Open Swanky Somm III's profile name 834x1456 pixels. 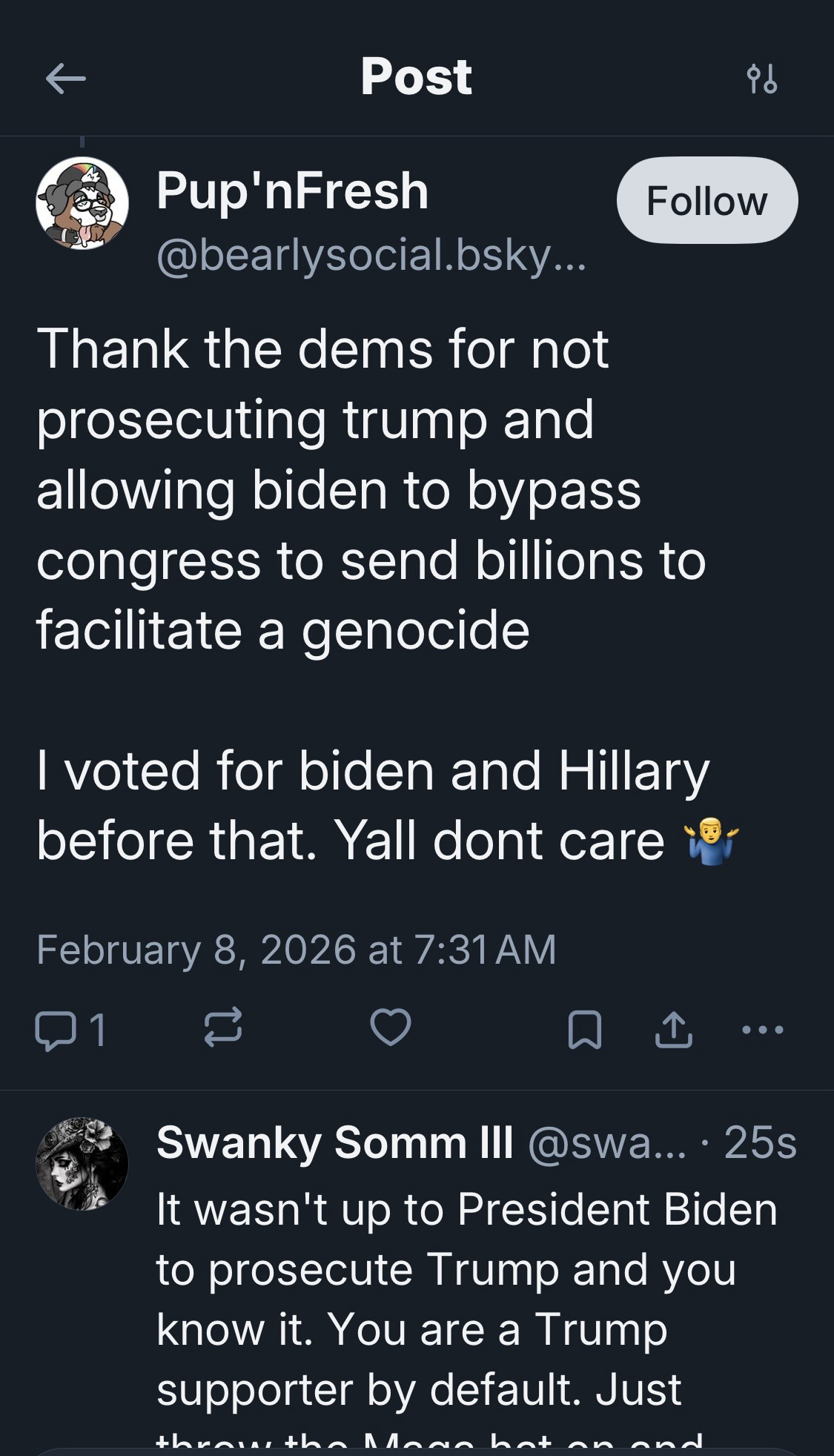click(334, 1142)
